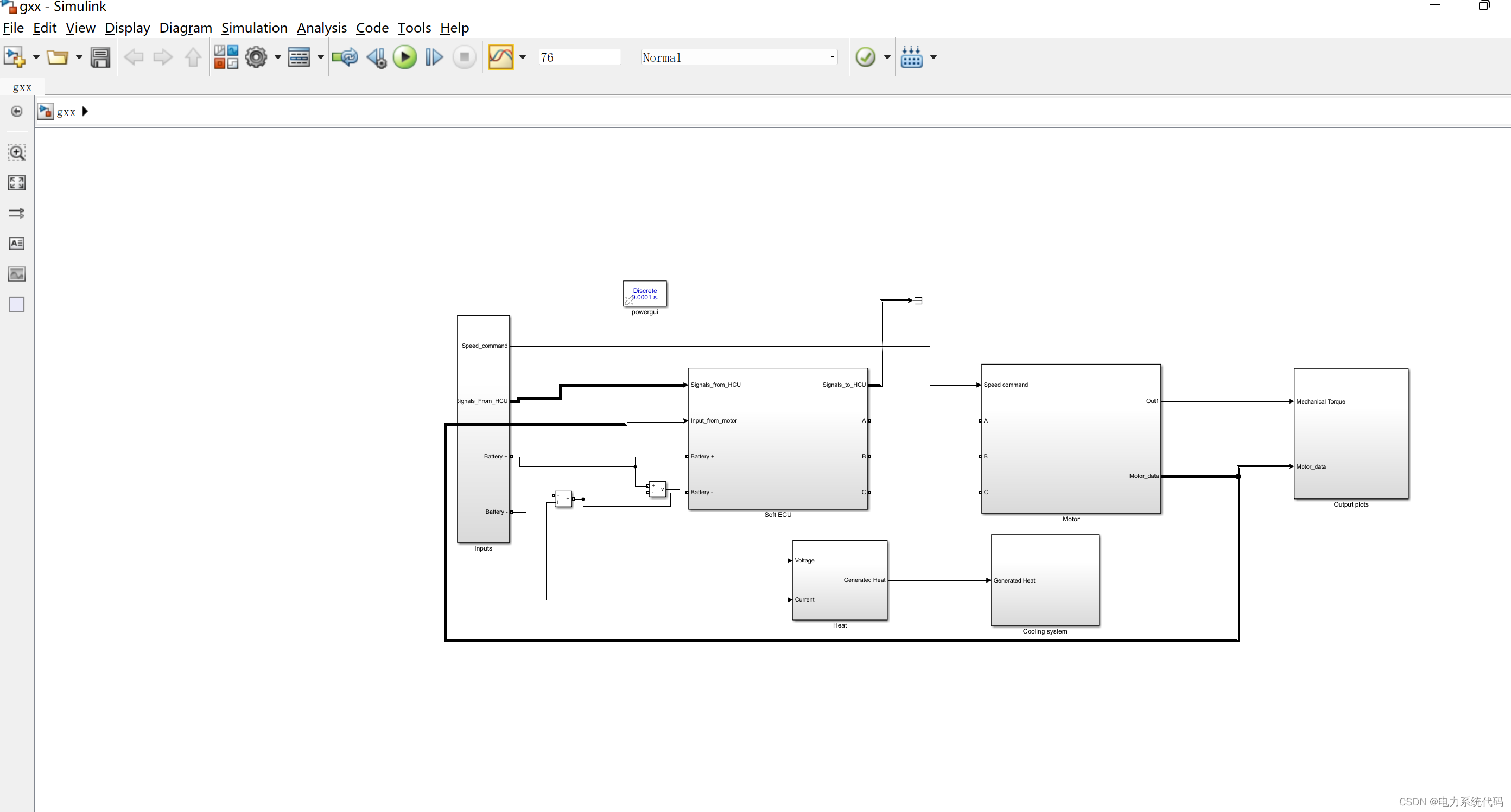Click the update diagram refresh icon
Viewport: 1511px width, 812px height.
click(345, 57)
